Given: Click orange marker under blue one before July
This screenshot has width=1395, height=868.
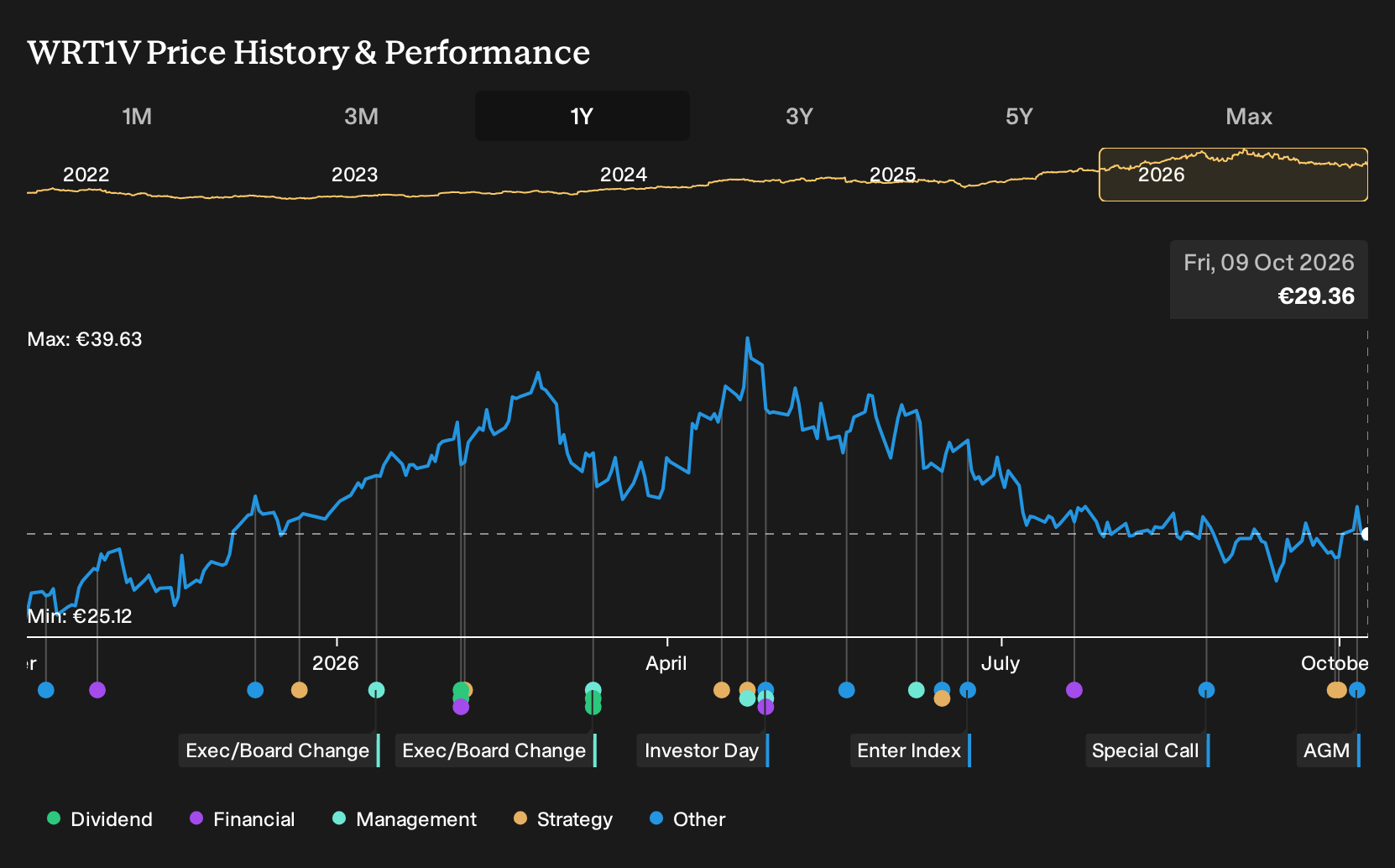Looking at the screenshot, I should (x=942, y=698).
